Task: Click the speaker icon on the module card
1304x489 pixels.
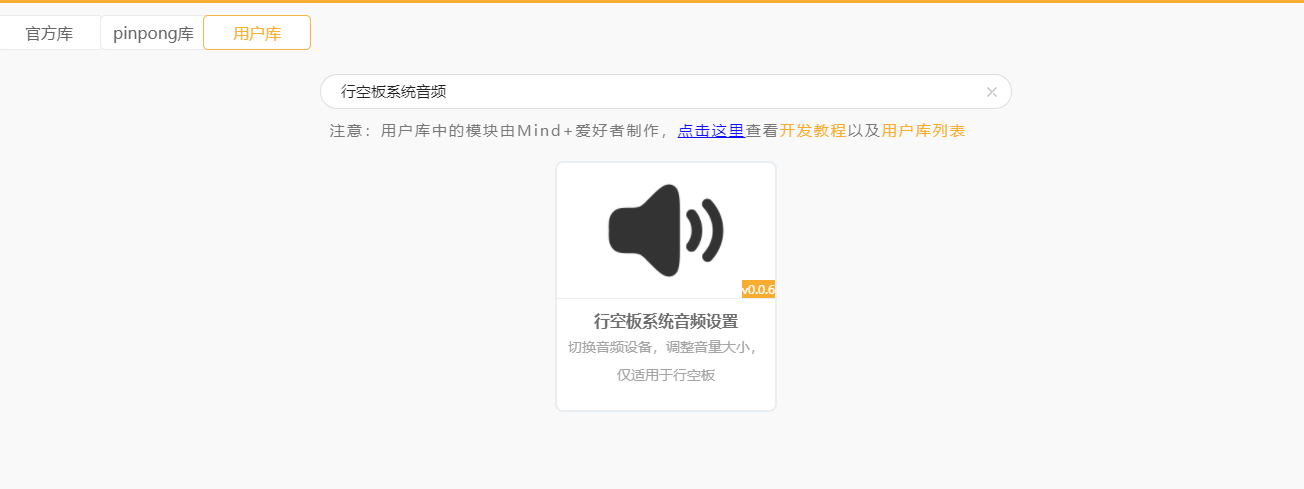Action: pos(644,231)
